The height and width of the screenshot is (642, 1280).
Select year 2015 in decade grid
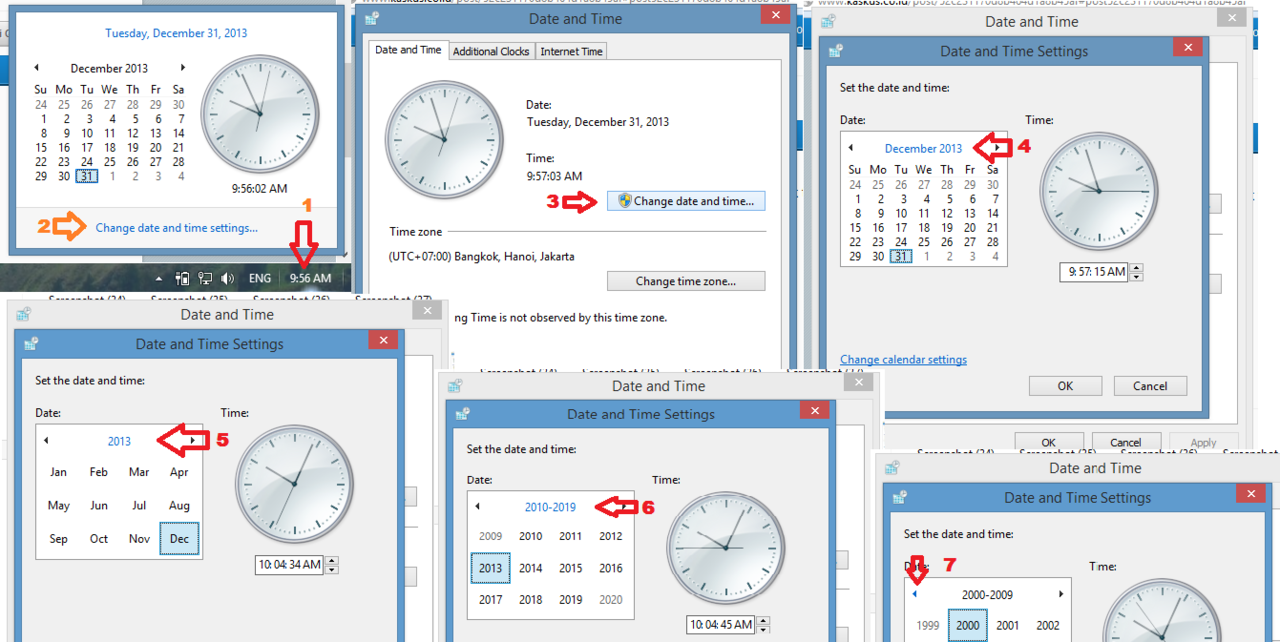pyautogui.click(x=570, y=568)
